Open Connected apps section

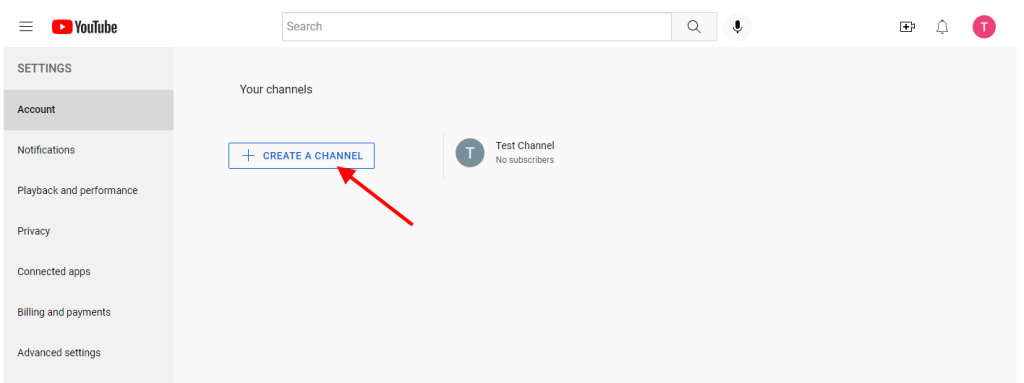tap(89, 272)
